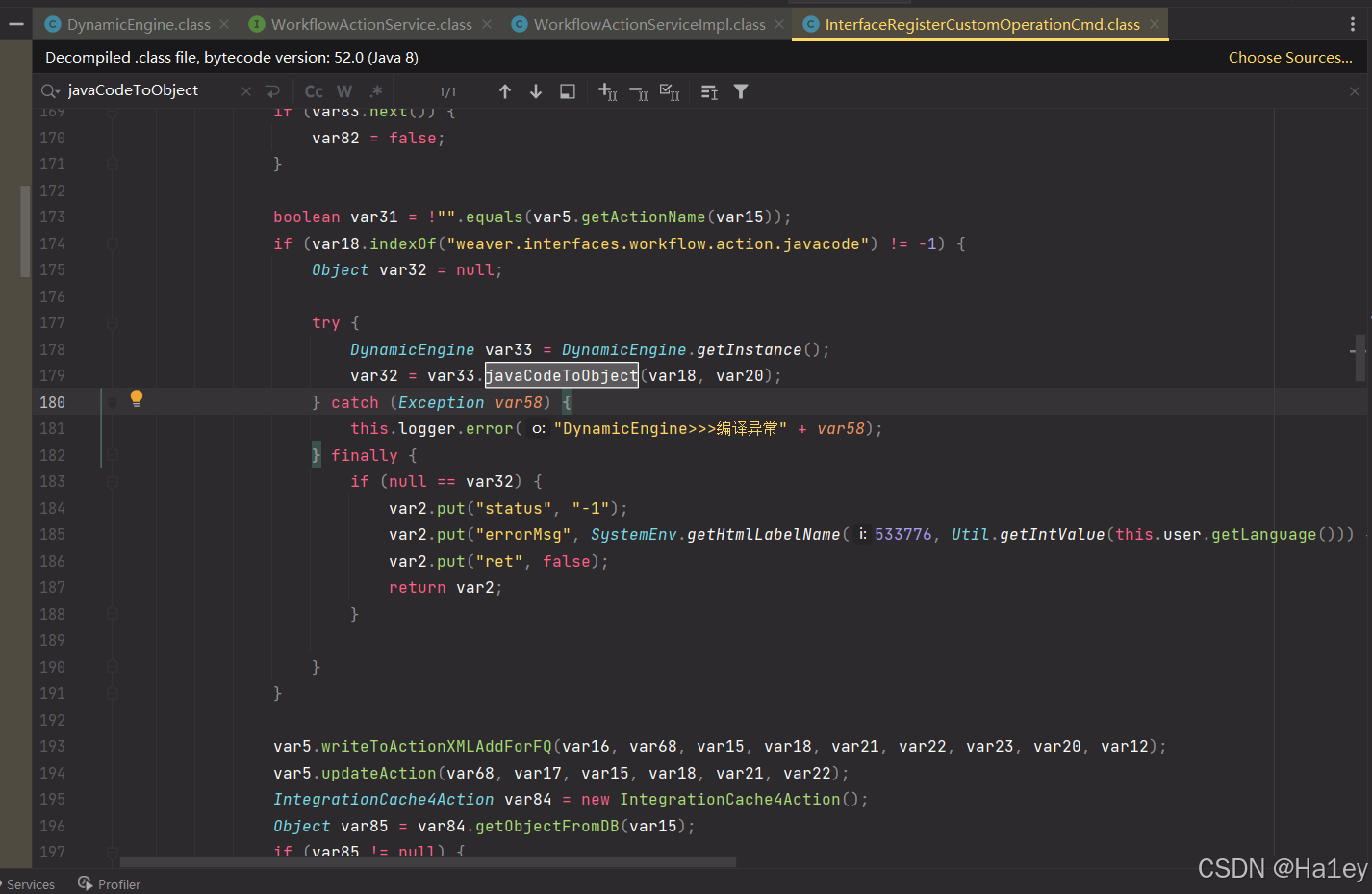
Task: Open the editor tabs more-options menu
Action: click(x=1353, y=24)
